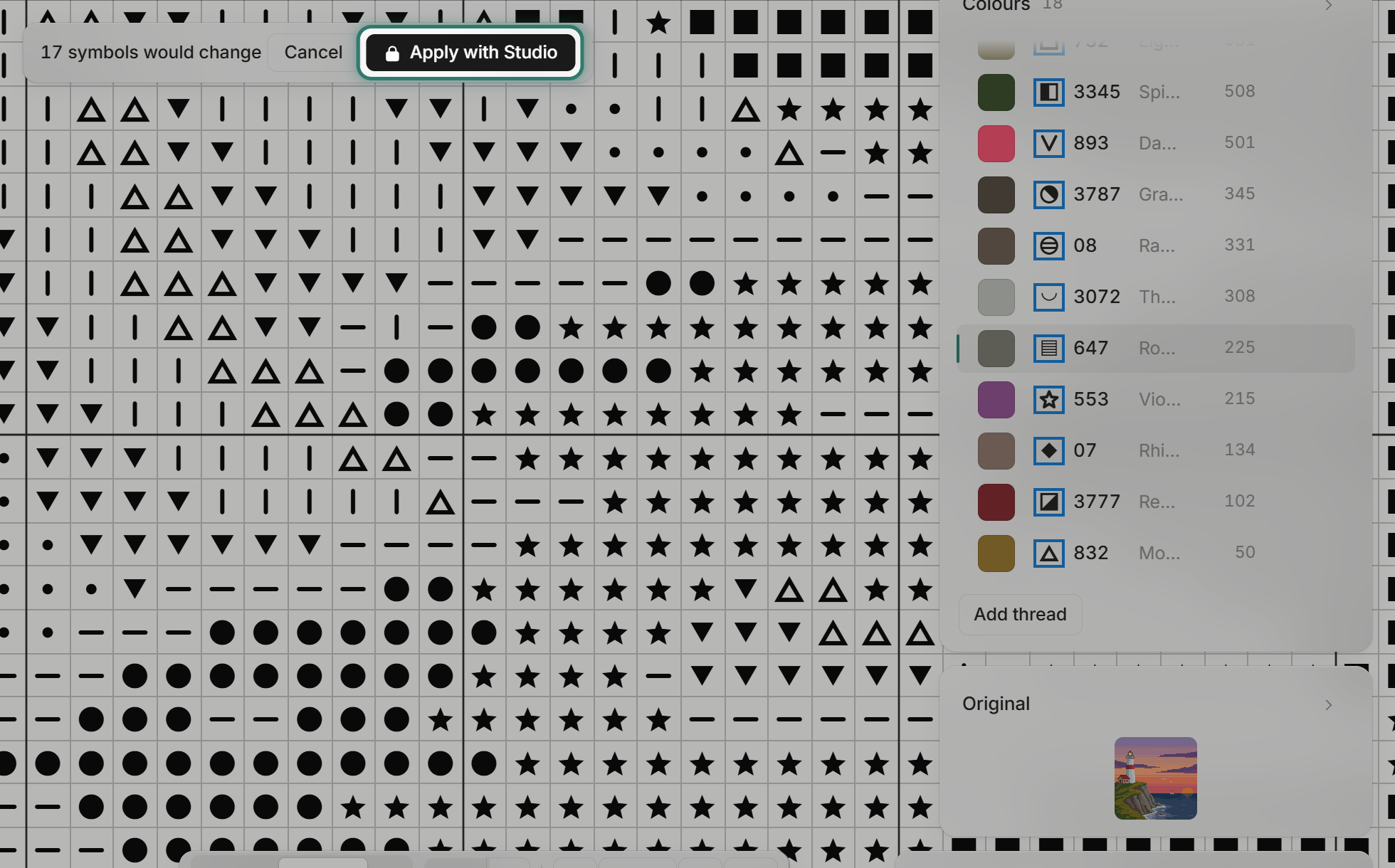Click the diamond symbol icon for thread 07
The image size is (1395, 868).
[1048, 450]
